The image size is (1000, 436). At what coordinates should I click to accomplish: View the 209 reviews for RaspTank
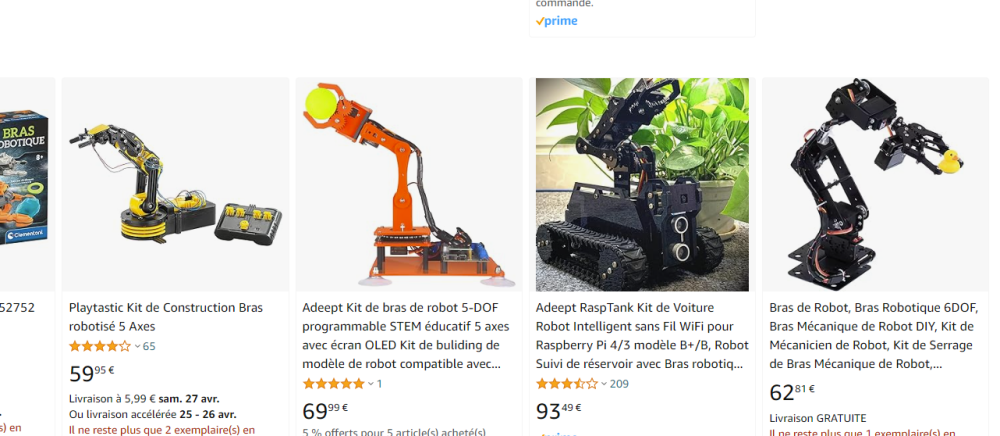pos(619,384)
